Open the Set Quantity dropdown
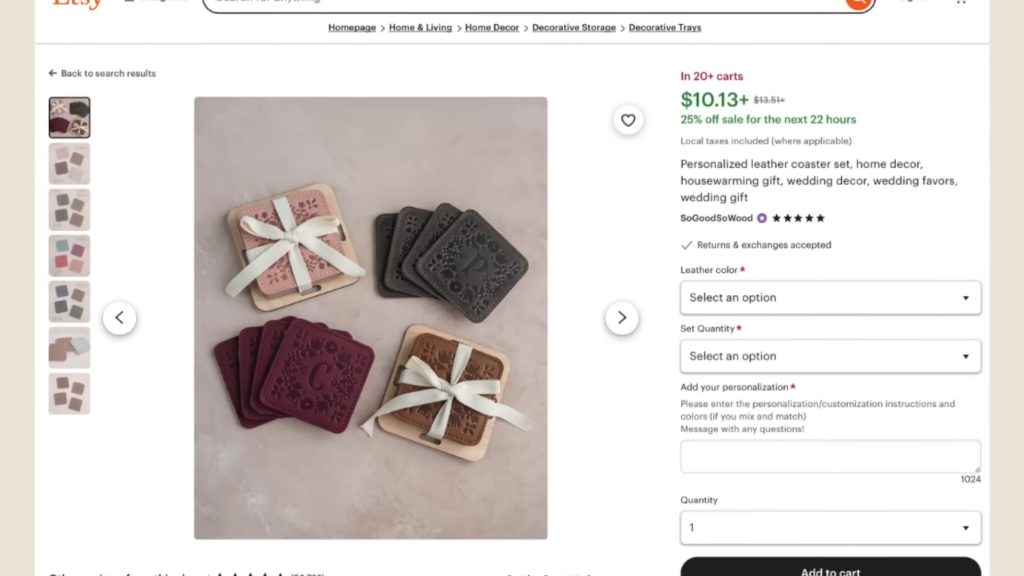 [x=830, y=356]
